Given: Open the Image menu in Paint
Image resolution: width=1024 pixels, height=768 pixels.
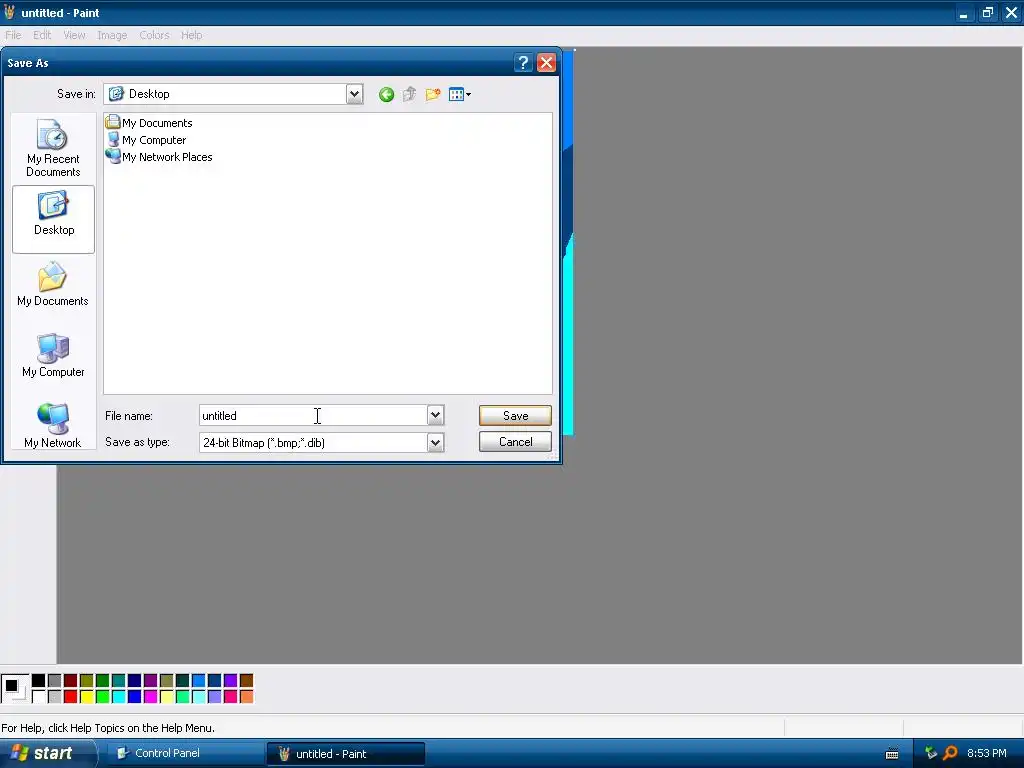Looking at the screenshot, I should tap(112, 35).
